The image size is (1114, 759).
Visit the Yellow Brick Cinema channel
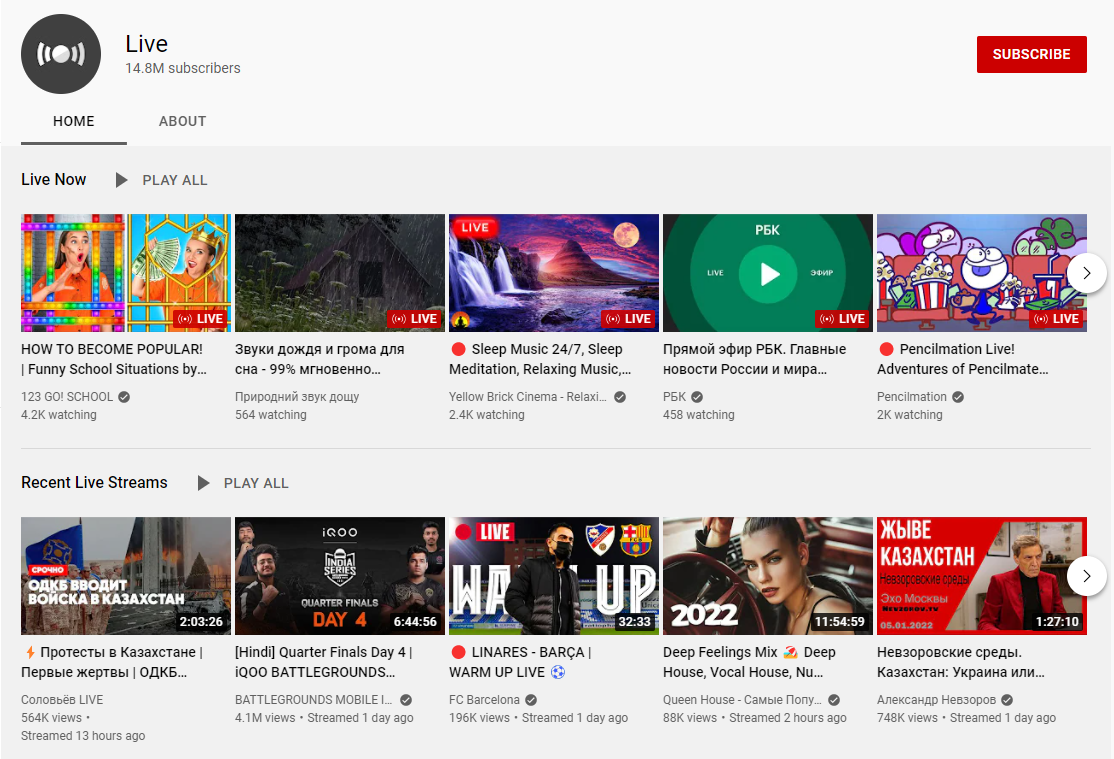[528, 397]
